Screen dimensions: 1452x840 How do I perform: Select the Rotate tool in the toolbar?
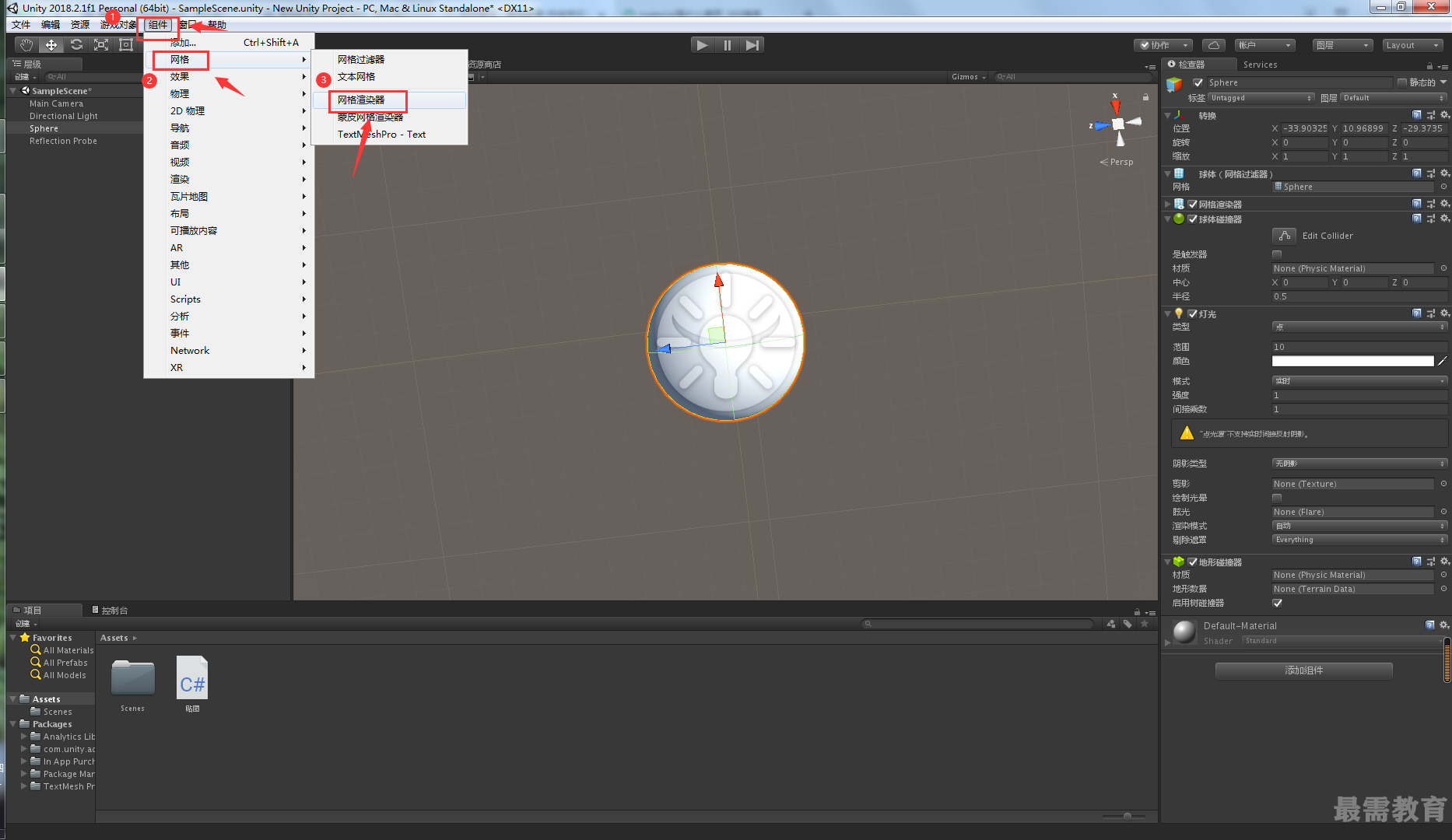tap(76, 45)
